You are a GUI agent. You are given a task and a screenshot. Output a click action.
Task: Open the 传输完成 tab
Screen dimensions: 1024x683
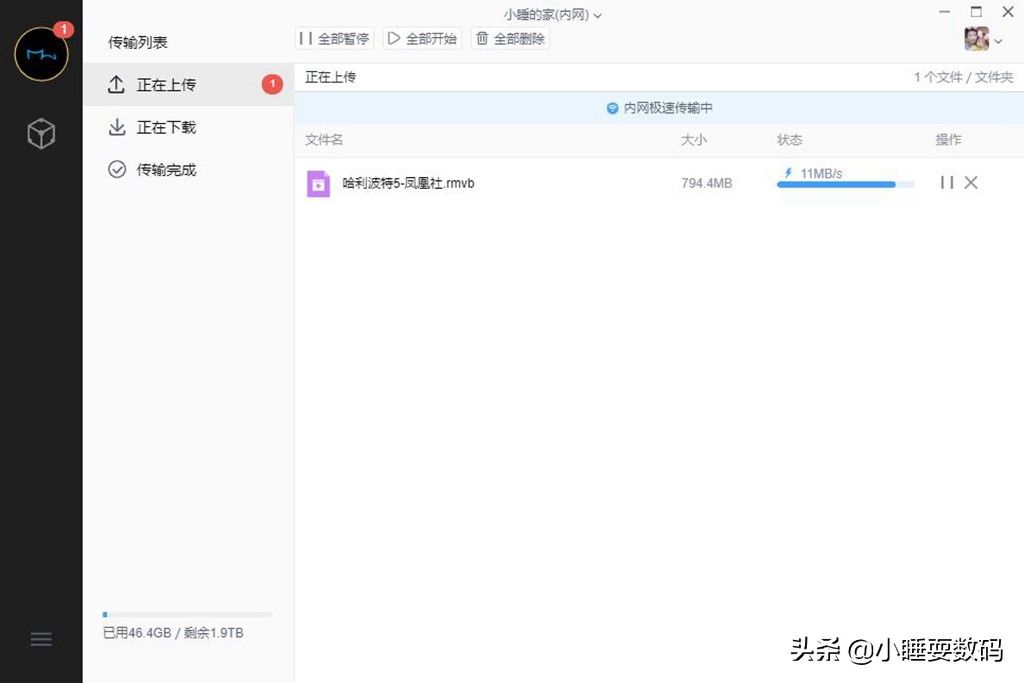coord(166,170)
